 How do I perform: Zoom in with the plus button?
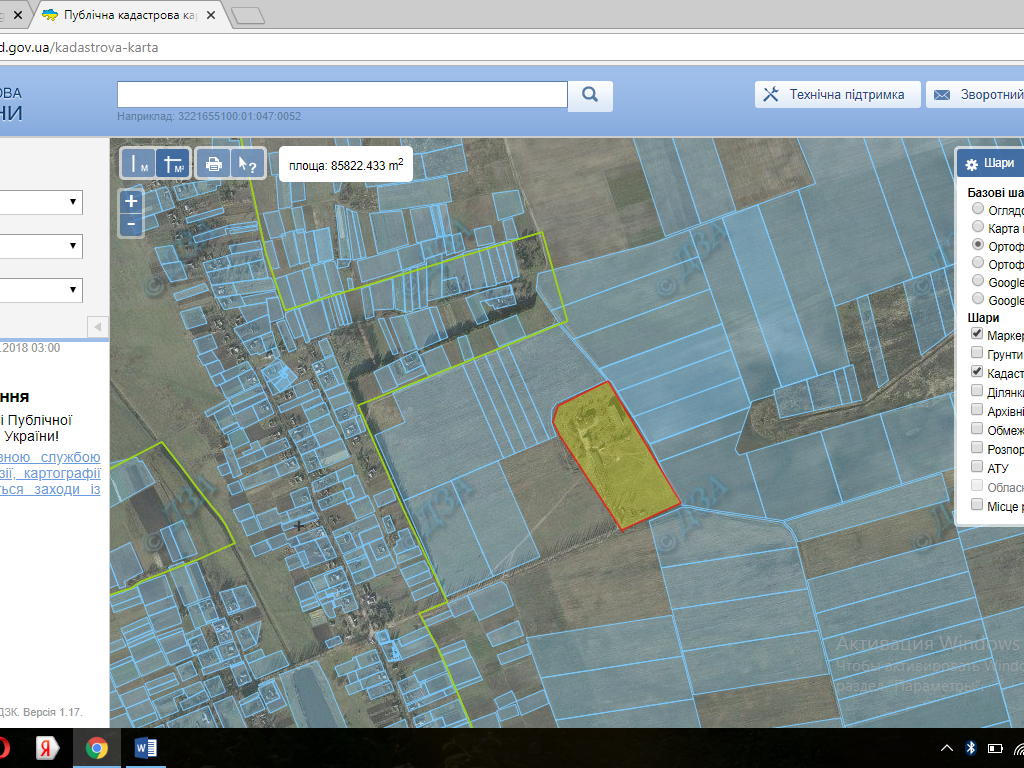tap(131, 200)
